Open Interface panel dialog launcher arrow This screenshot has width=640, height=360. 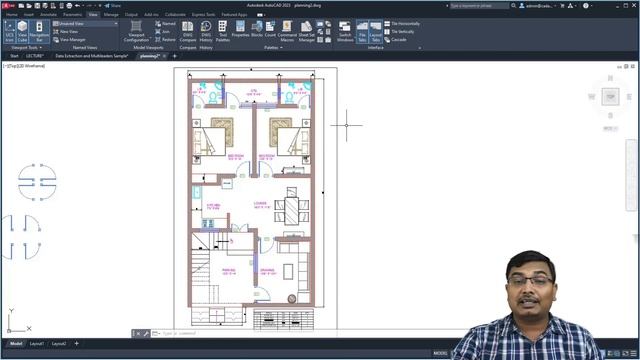click(x=420, y=48)
